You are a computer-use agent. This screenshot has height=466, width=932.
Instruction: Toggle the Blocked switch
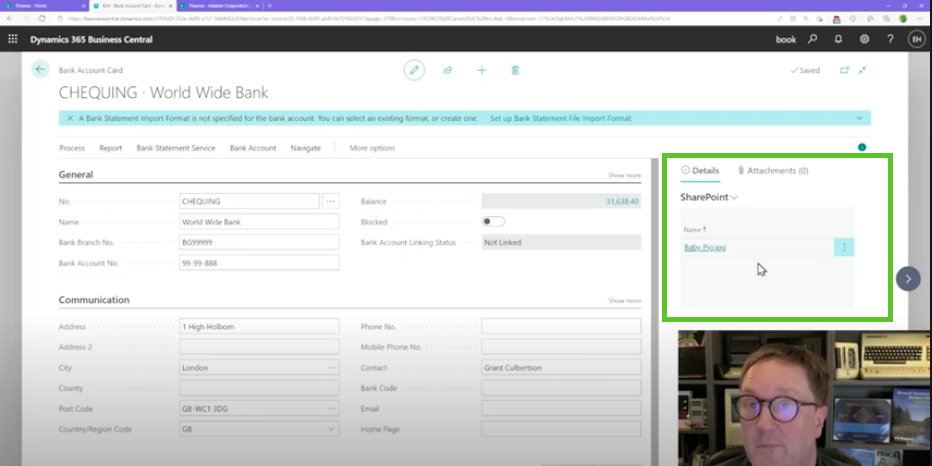pos(493,221)
